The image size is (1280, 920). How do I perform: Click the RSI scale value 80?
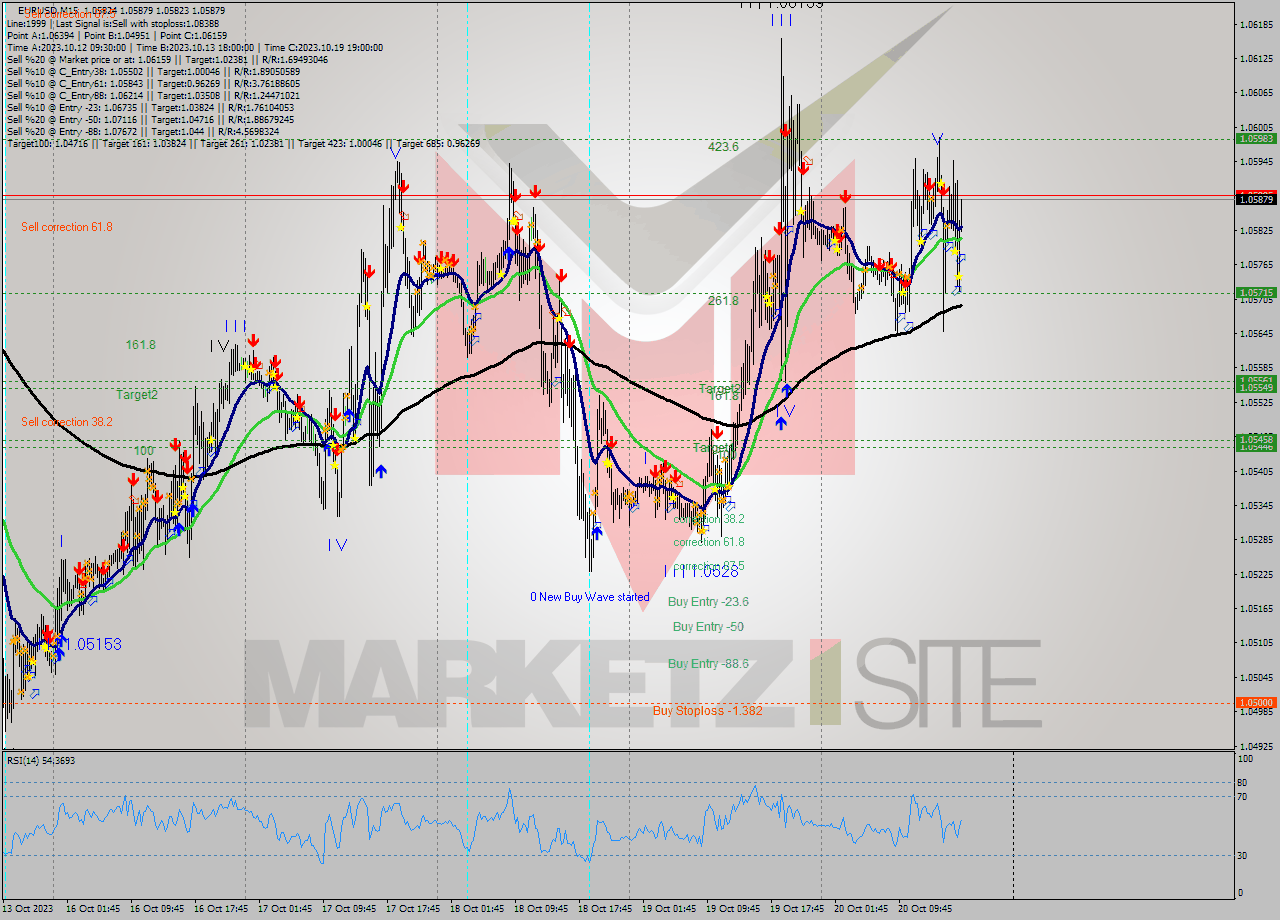[1241, 783]
